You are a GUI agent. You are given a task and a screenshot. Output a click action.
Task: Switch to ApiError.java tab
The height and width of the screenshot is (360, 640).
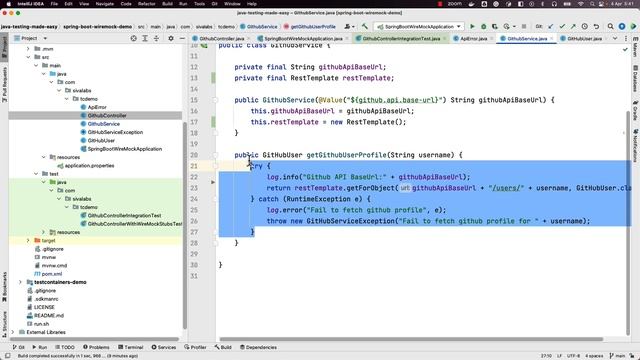[473, 38]
